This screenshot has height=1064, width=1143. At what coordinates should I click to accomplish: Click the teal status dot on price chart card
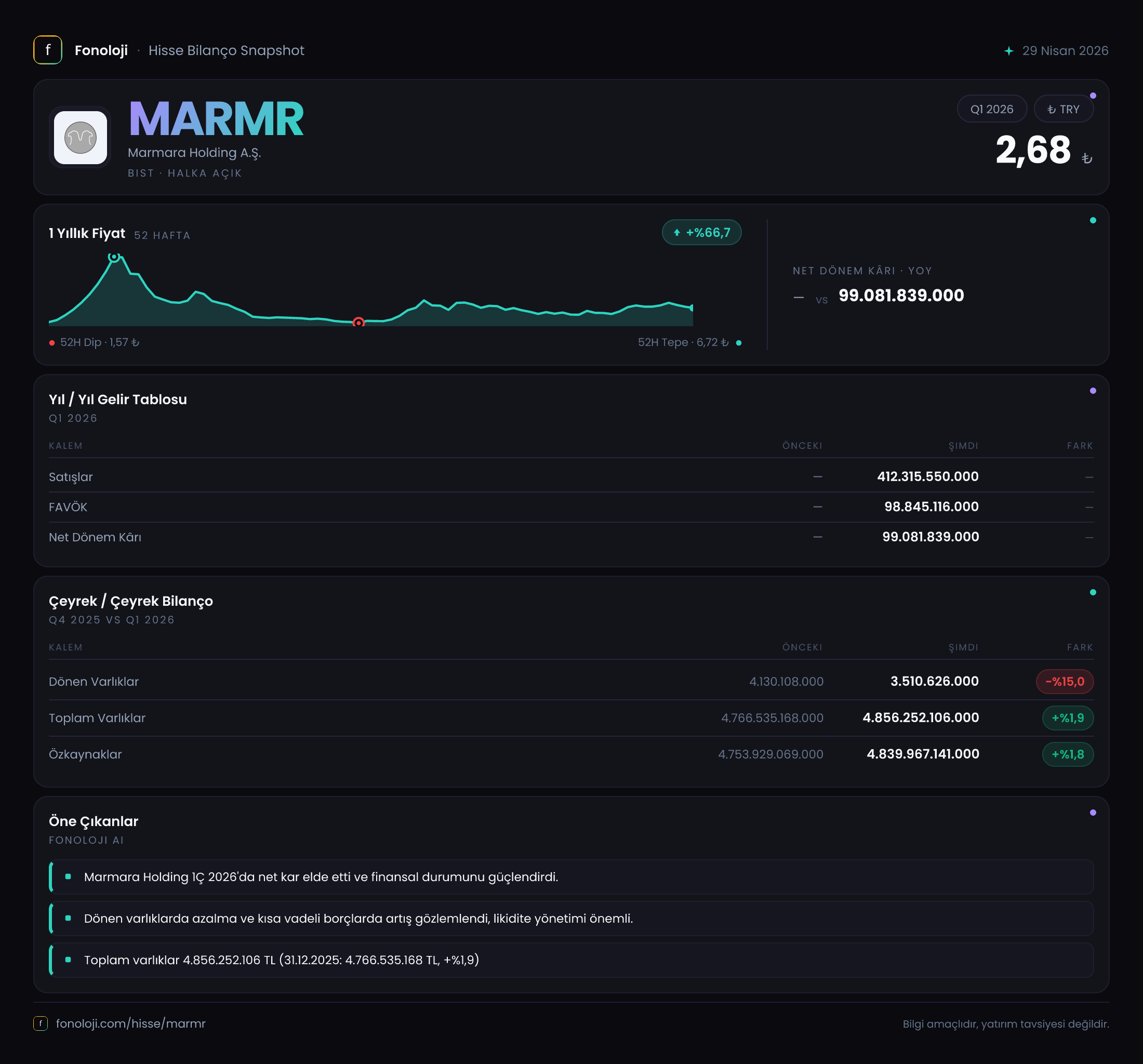pyautogui.click(x=1093, y=221)
